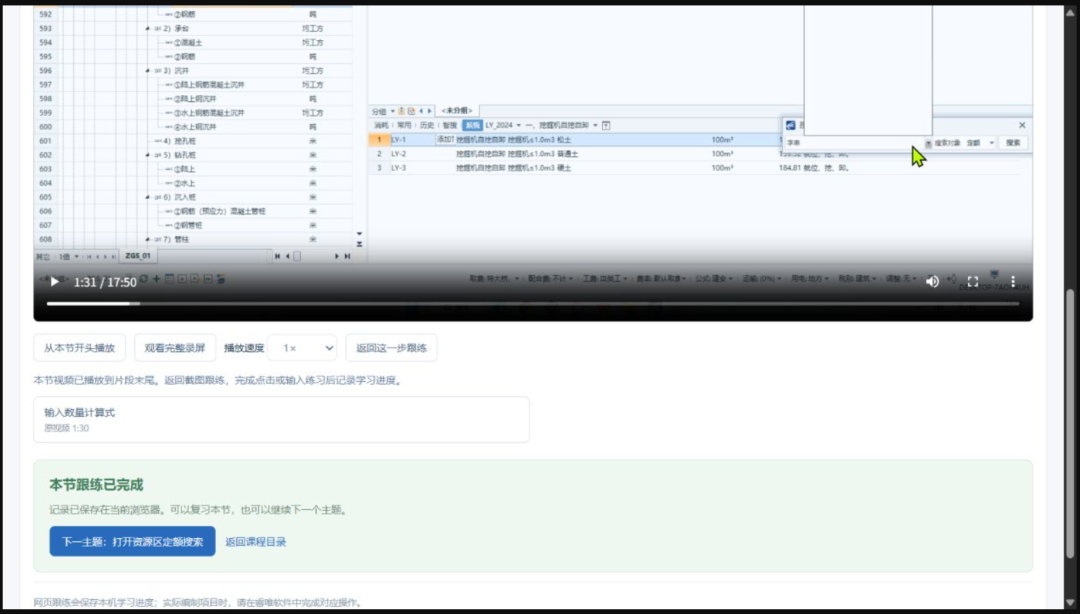1080x614 pixels.
Task: Click the 观看完整录屏 button
Action: pos(175,348)
